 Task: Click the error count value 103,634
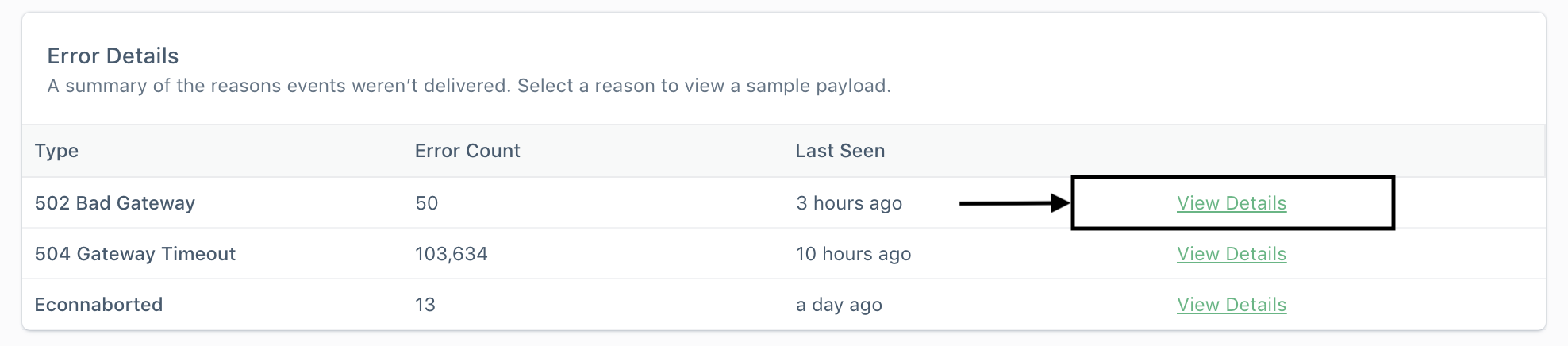coord(451,254)
